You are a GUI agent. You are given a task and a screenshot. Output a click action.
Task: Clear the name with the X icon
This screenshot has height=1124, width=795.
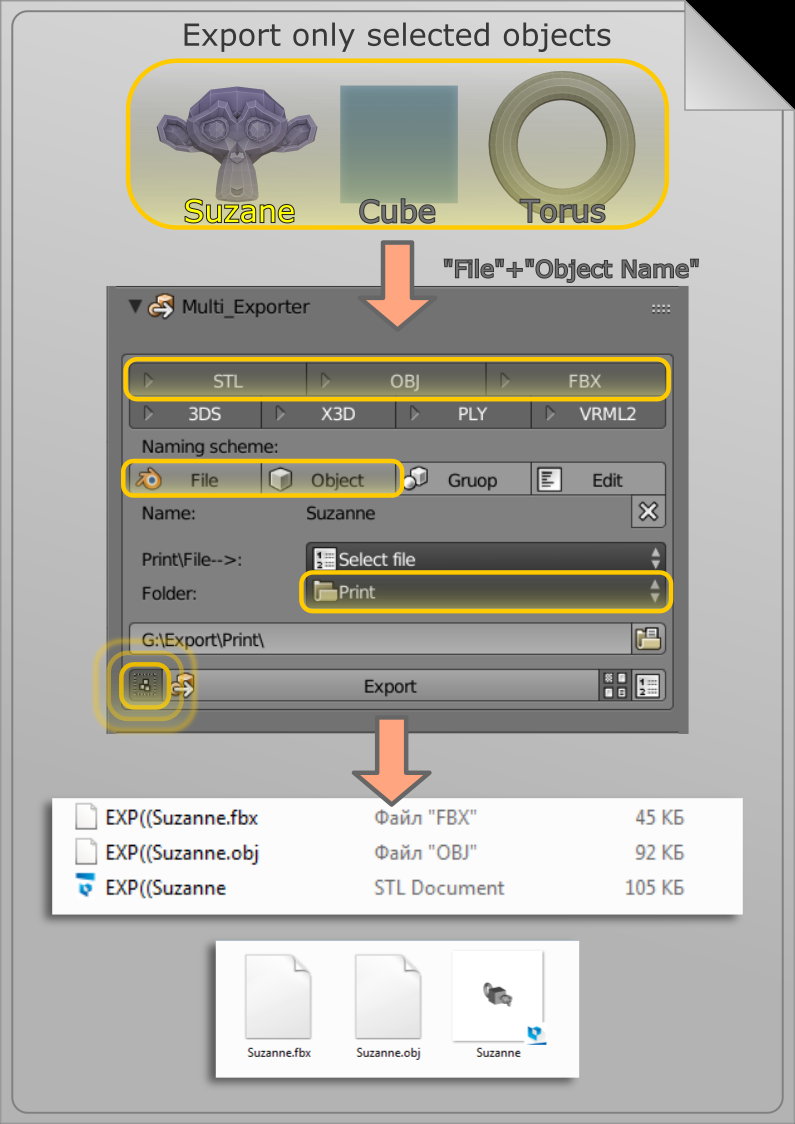pos(648,512)
